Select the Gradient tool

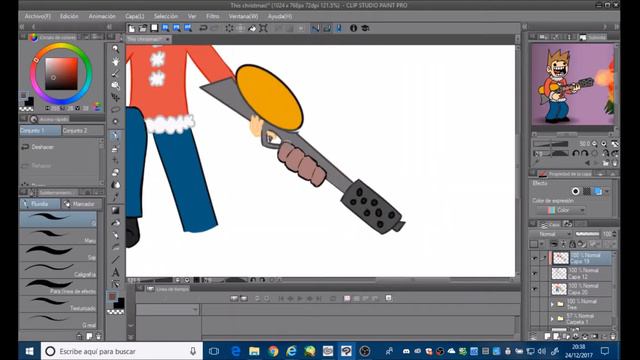click(x=116, y=211)
